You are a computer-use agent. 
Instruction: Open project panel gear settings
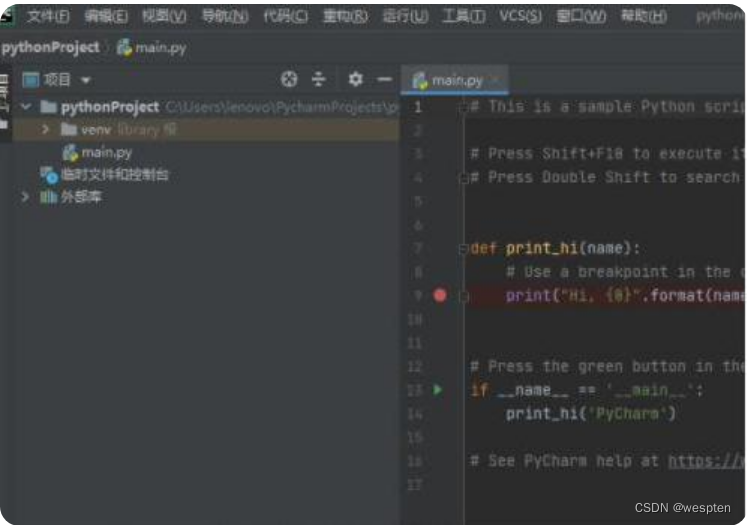tap(355, 79)
